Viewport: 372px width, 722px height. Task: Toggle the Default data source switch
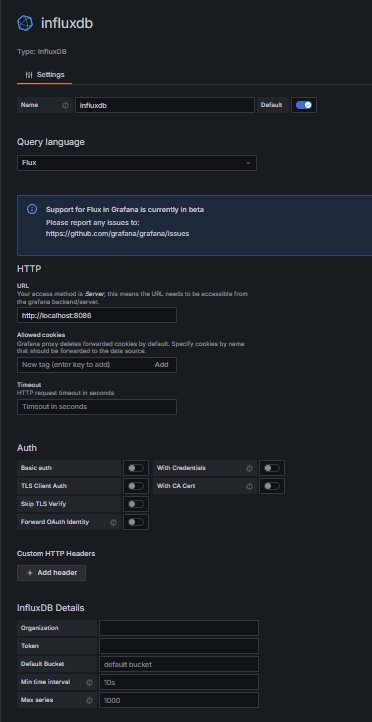tap(304, 105)
